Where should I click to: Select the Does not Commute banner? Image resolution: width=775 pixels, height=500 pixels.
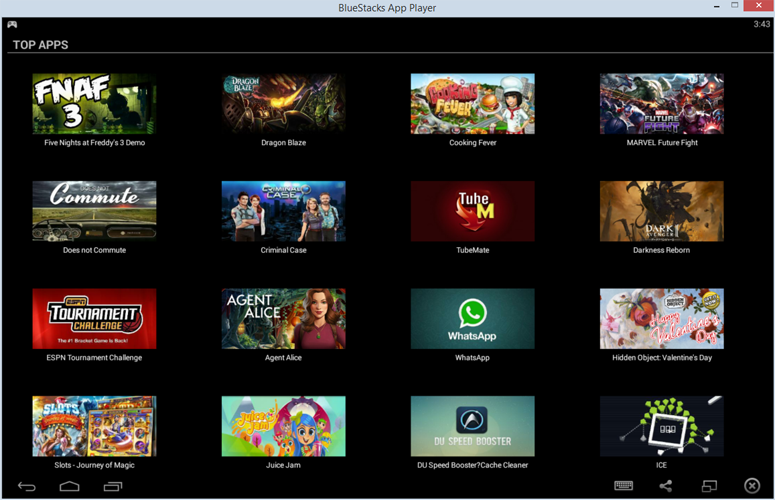tap(94, 211)
